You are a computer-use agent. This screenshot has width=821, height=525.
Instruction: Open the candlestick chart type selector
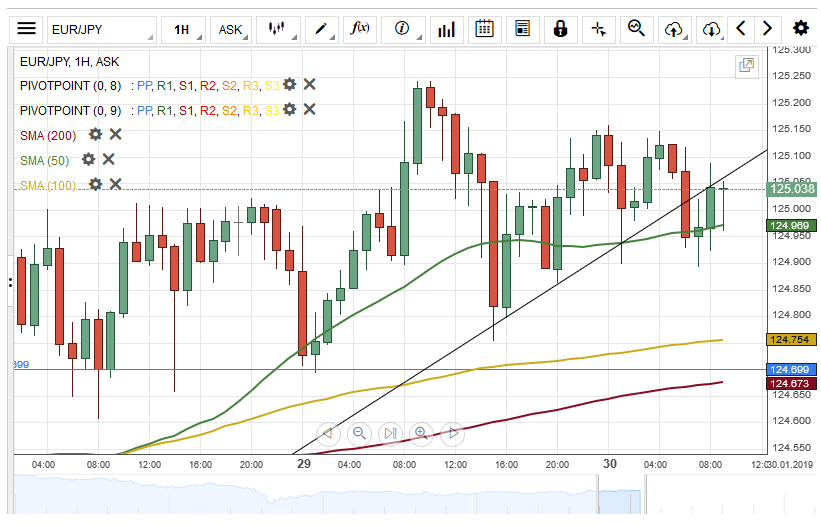coord(277,29)
